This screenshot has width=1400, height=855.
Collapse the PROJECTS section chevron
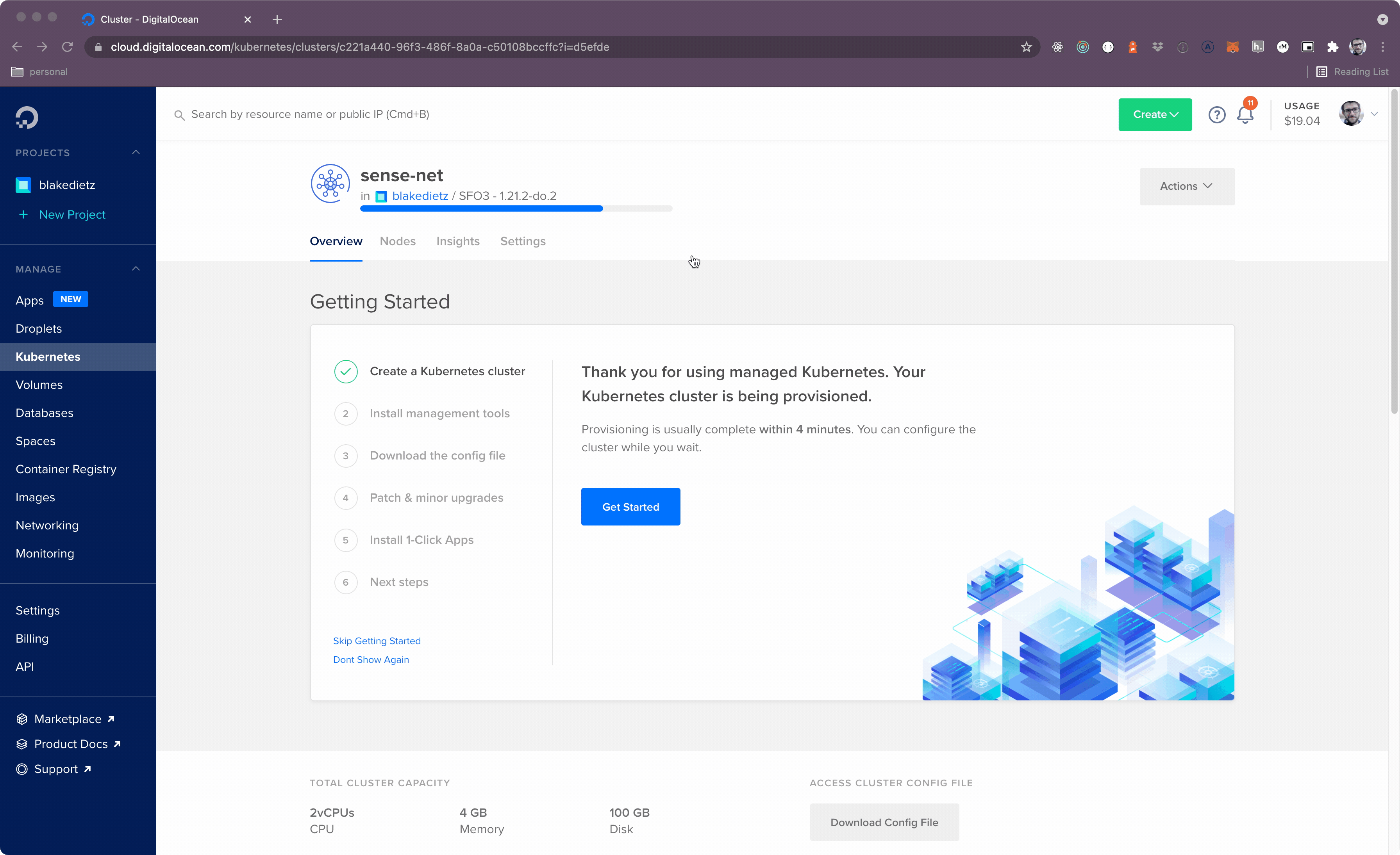click(136, 152)
